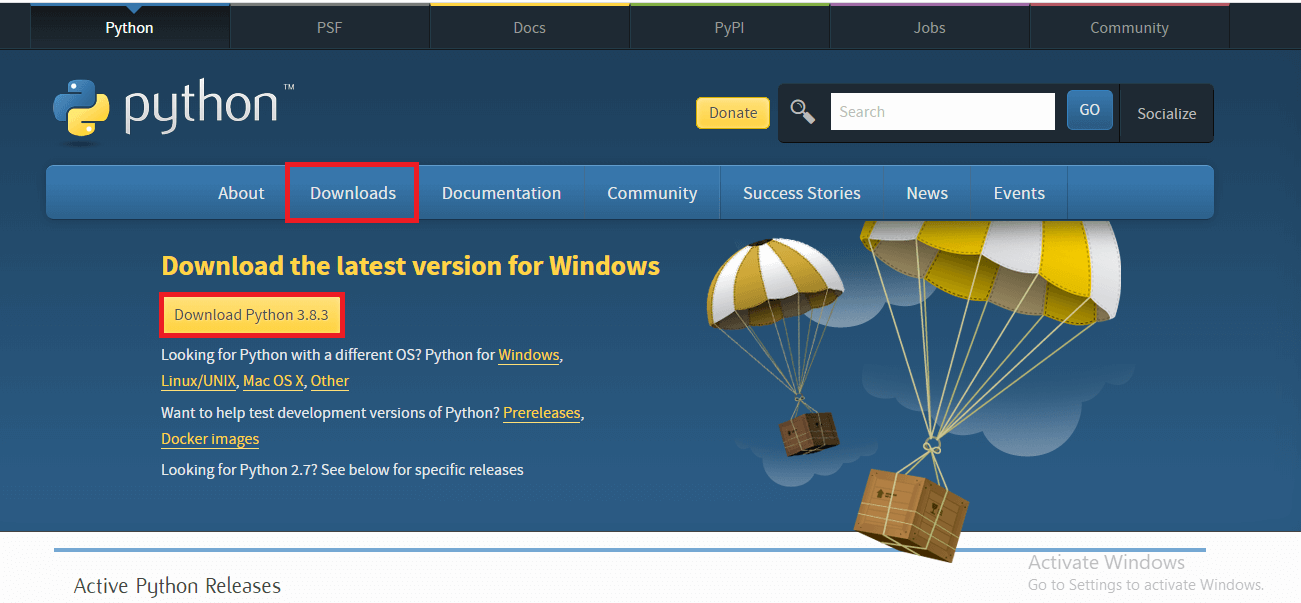Open the Downloads menu item
This screenshot has width=1301, height=603.
coord(353,193)
